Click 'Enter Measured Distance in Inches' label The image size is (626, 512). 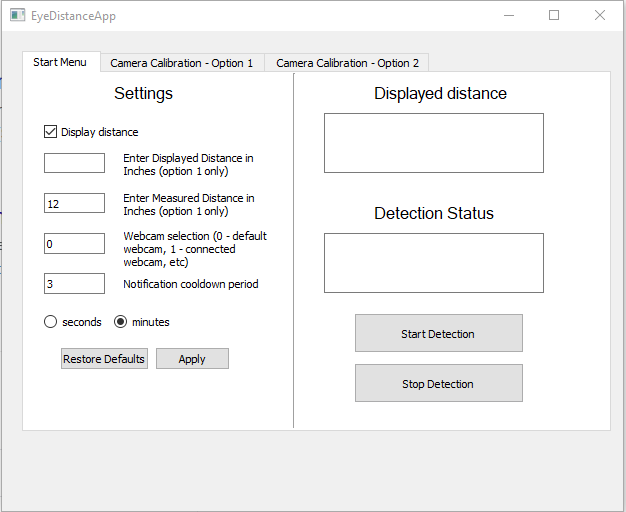tap(188, 204)
